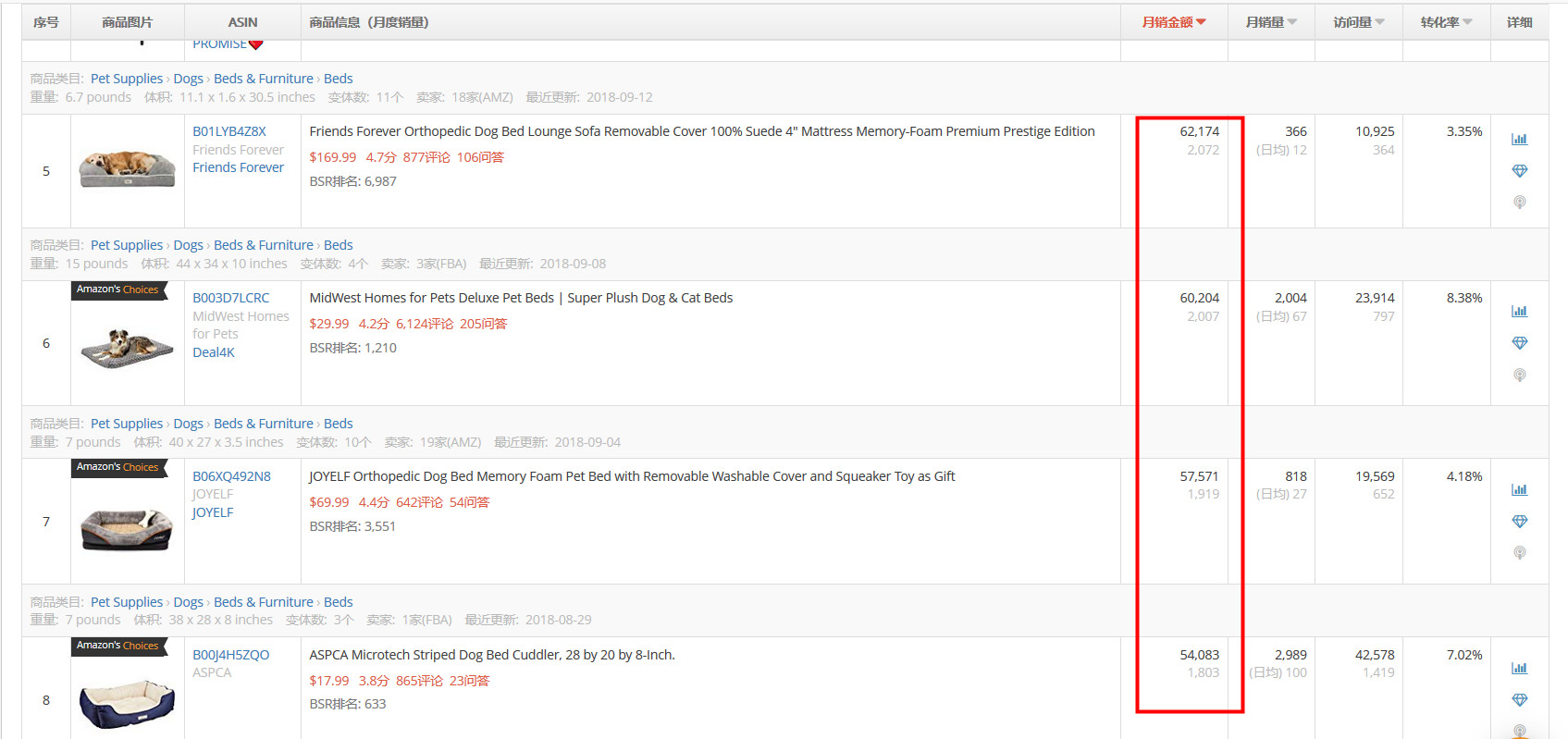Open ASPCA Microtech Striped Dog Bed title
This screenshot has width=1568, height=739.
point(492,655)
